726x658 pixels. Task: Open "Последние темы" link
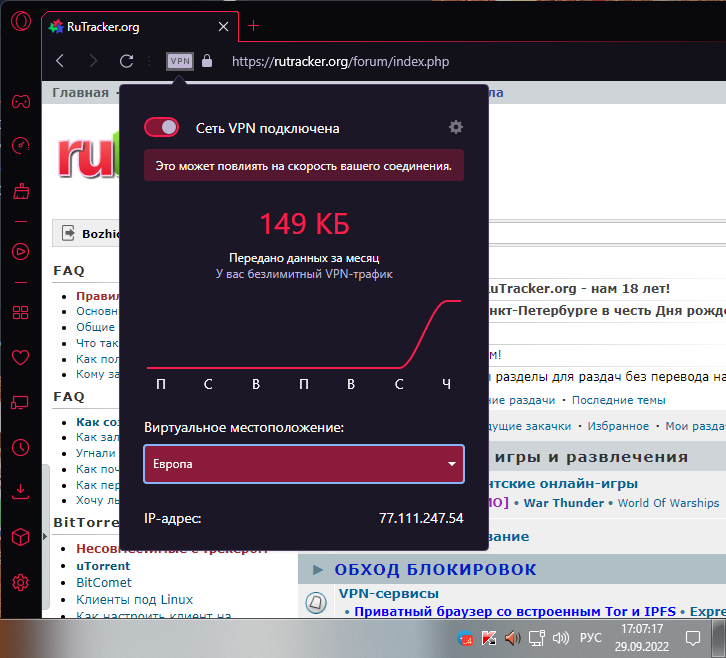point(619,400)
